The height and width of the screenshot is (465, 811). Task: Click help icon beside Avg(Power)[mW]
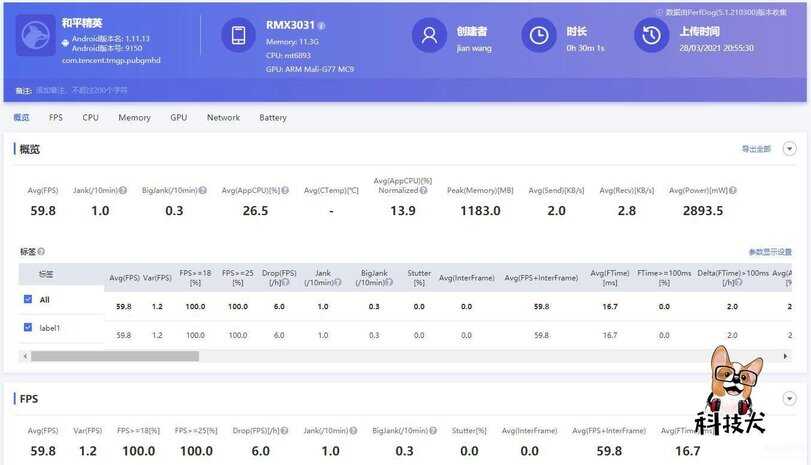(x=732, y=190)
